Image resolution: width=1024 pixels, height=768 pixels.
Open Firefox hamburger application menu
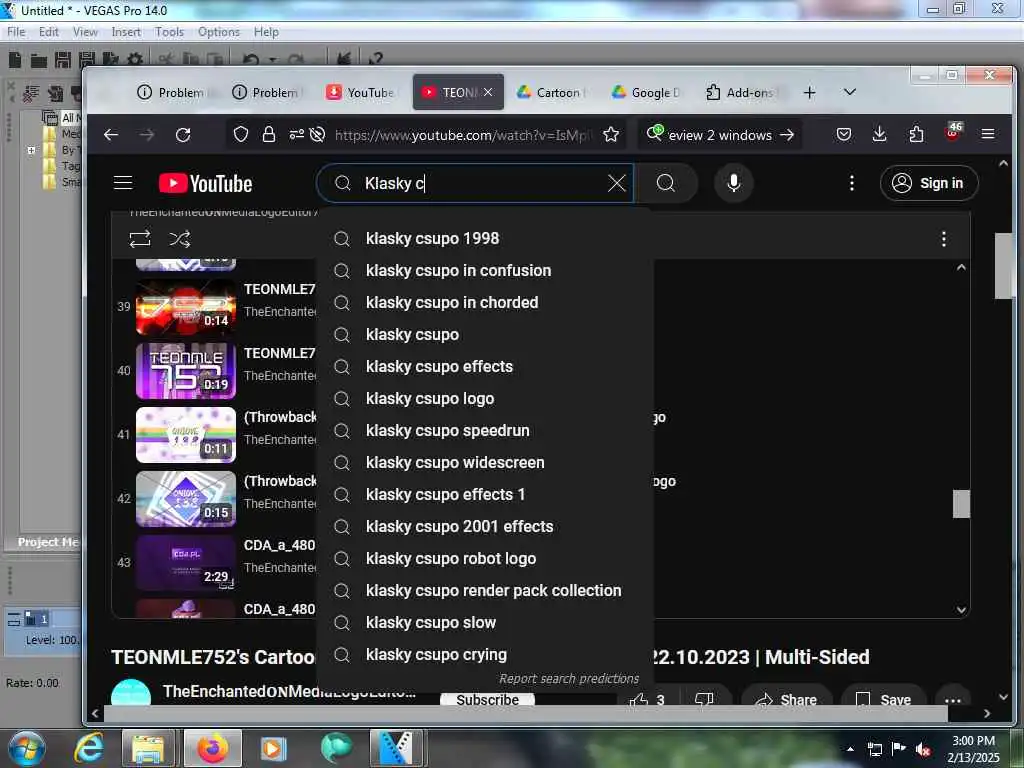[988, 135]
